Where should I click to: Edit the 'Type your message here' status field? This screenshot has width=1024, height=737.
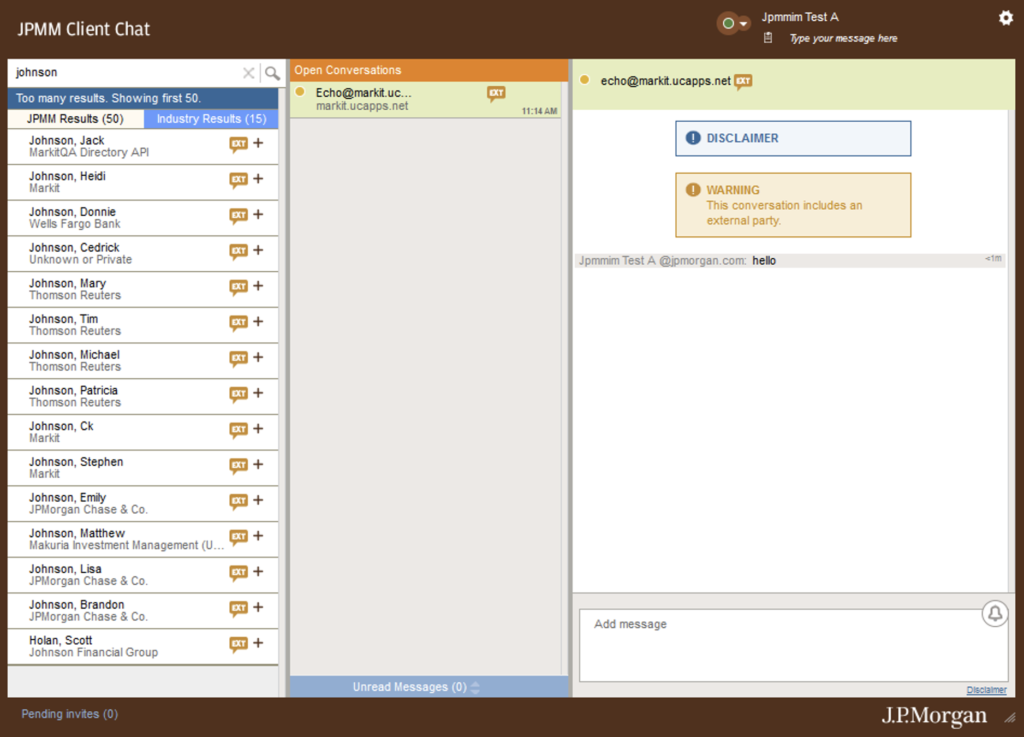(843, 39)
